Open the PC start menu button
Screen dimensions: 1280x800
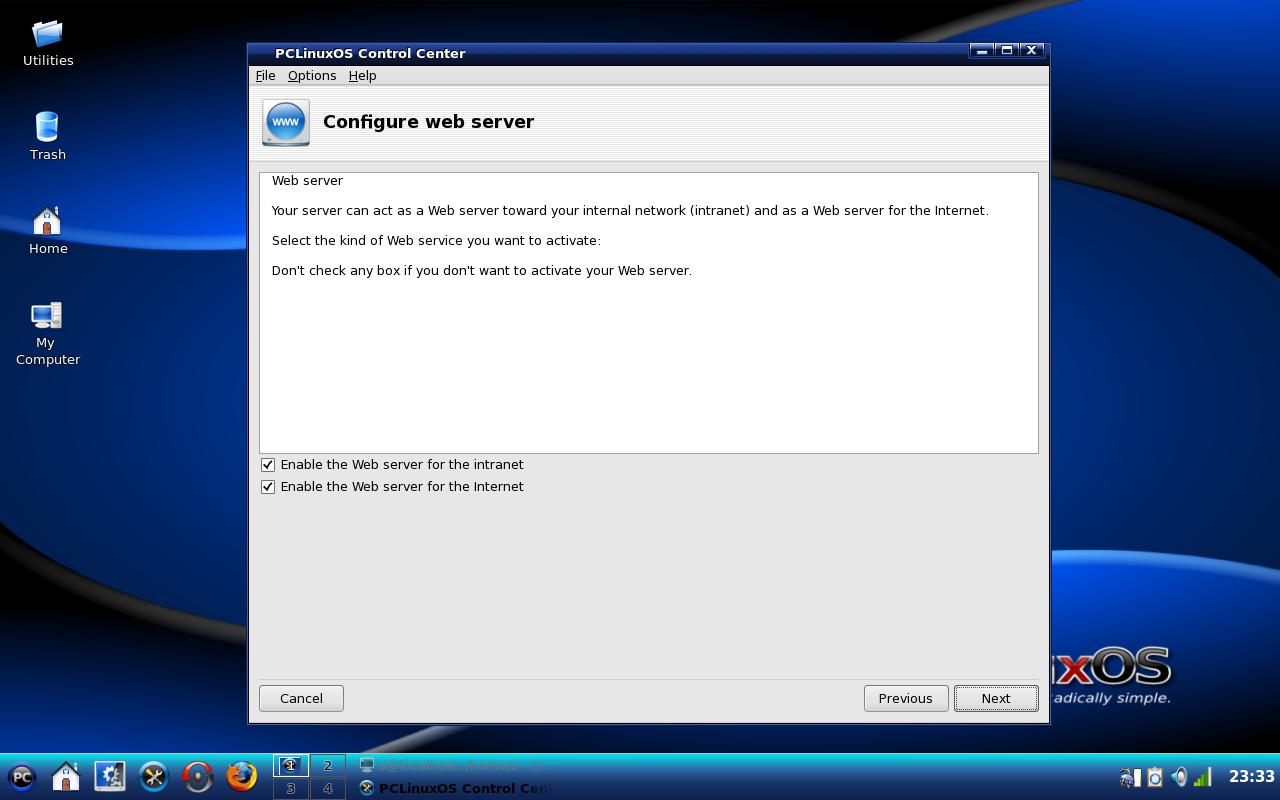[x=22, y=776]
